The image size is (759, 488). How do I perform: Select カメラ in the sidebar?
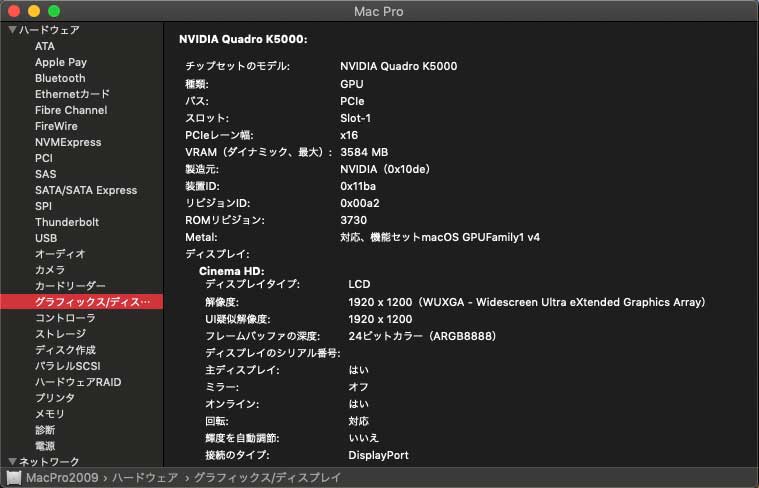50,270
